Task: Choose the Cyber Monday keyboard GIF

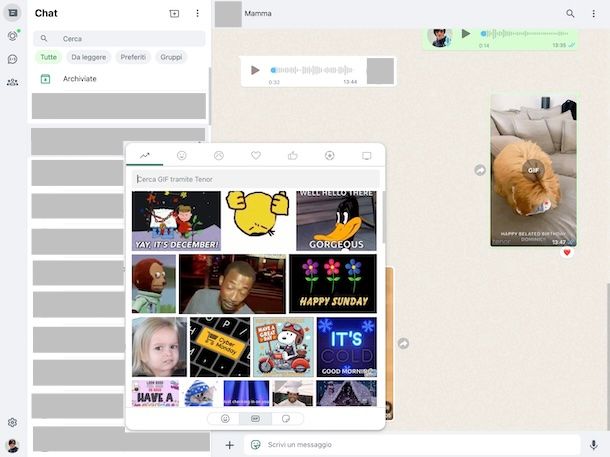Action: click(220, 347)
